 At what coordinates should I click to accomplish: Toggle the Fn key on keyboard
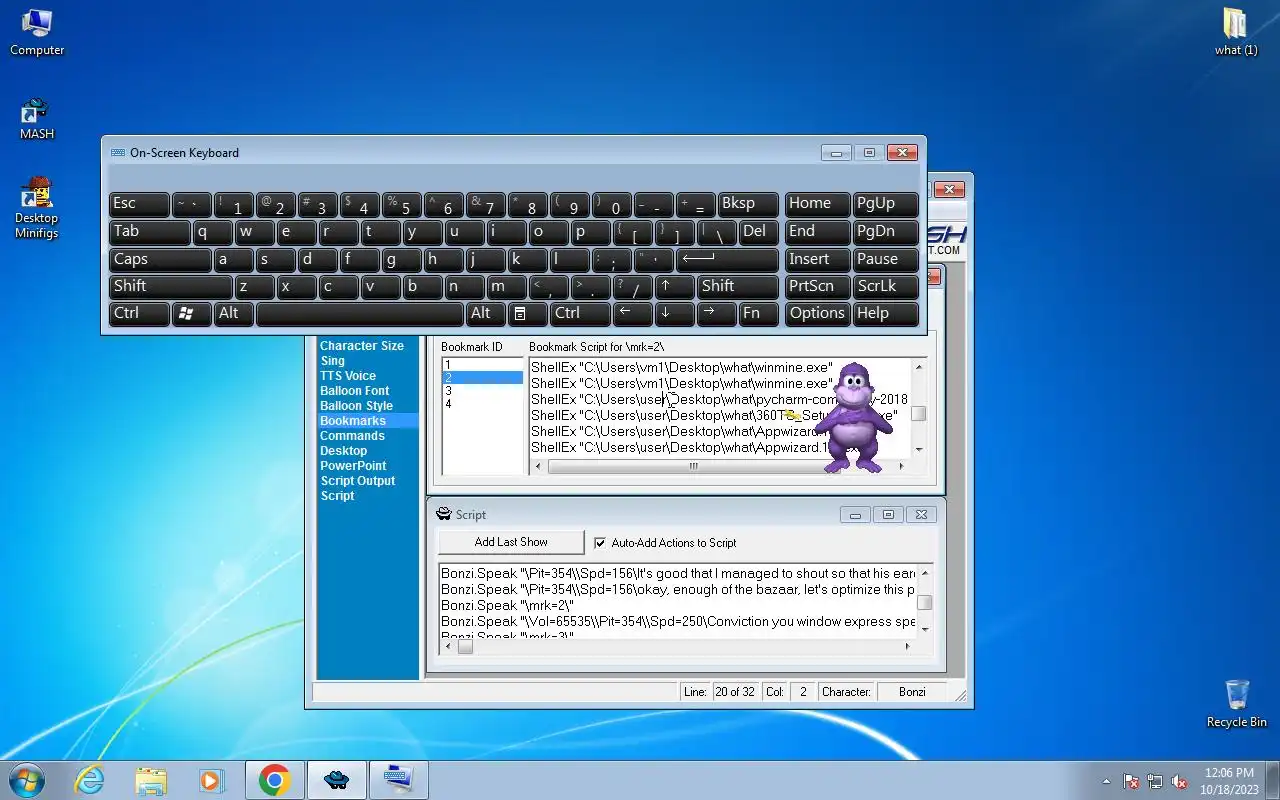point(759,313)
